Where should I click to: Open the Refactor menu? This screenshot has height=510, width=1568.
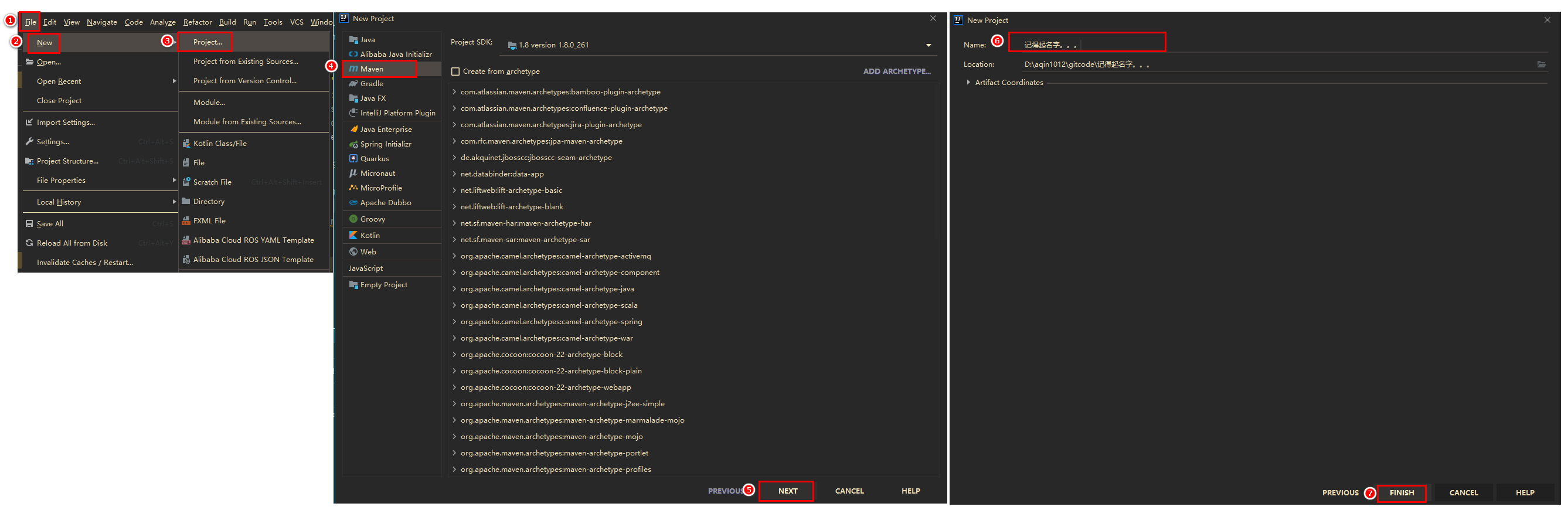click(x=197, y=22)
